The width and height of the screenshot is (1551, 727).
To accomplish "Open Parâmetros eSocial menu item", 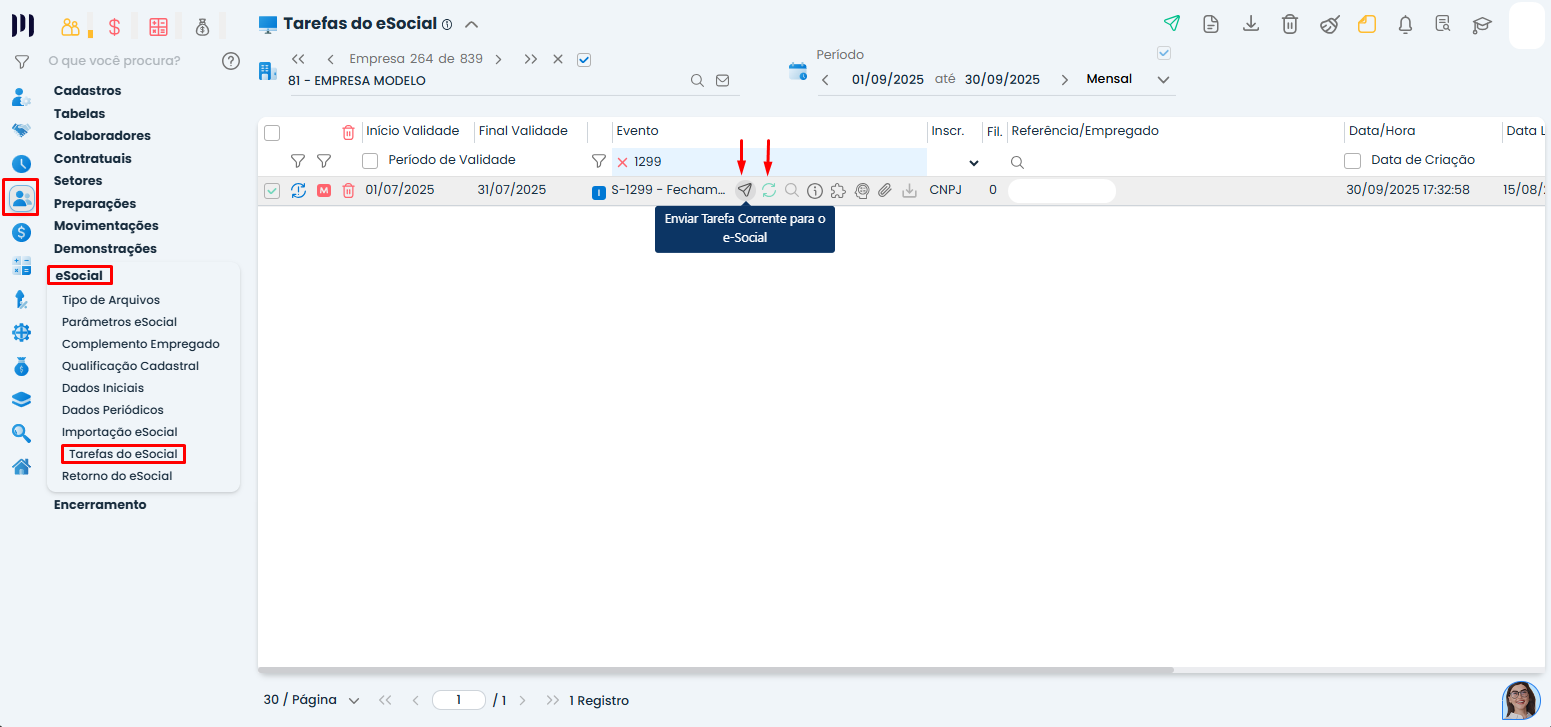I will click(x=119, y=322).
